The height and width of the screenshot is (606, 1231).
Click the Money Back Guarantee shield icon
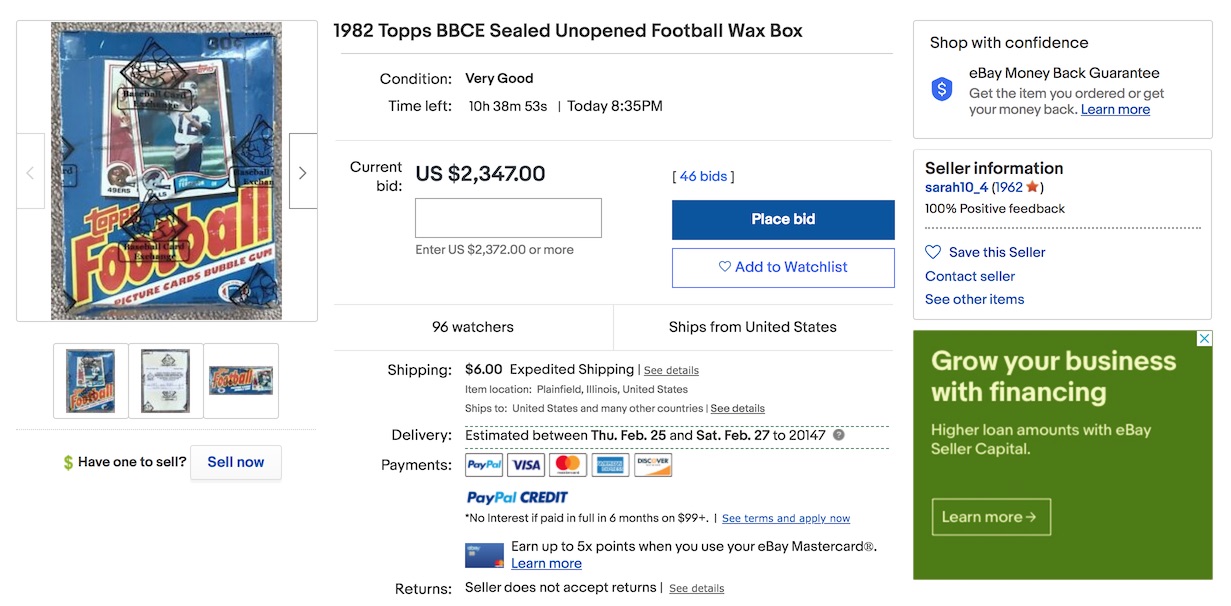(942, 90)
